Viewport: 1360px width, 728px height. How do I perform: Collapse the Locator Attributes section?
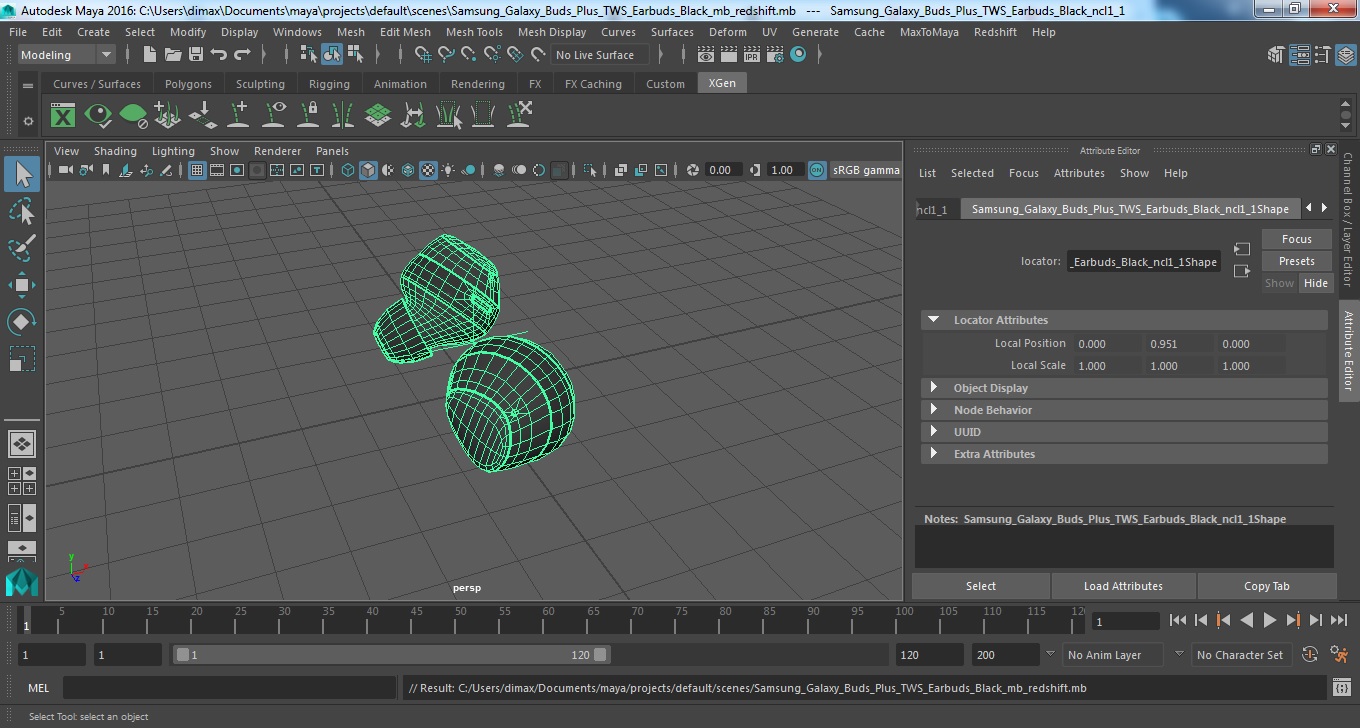coord(1124,320)
